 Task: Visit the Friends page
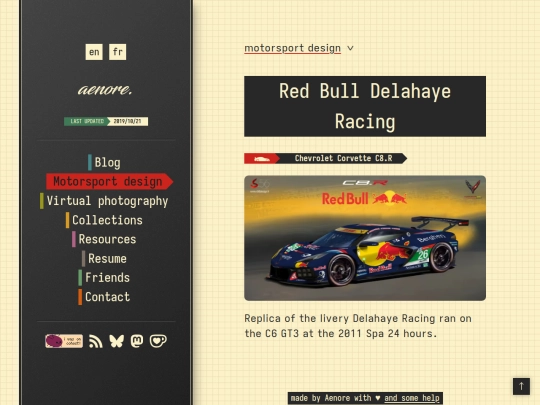pyautogui.click(x=104, y=278)
